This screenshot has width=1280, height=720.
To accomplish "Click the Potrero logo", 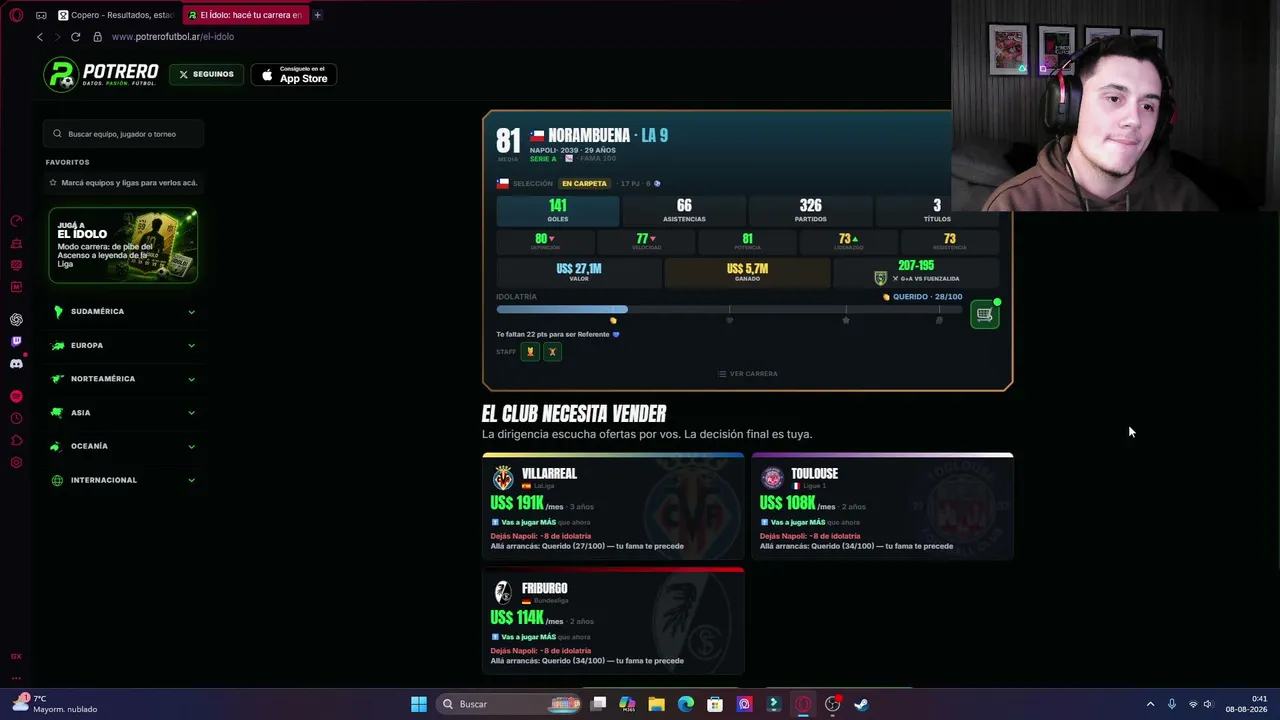I will [x=101, y=74].
